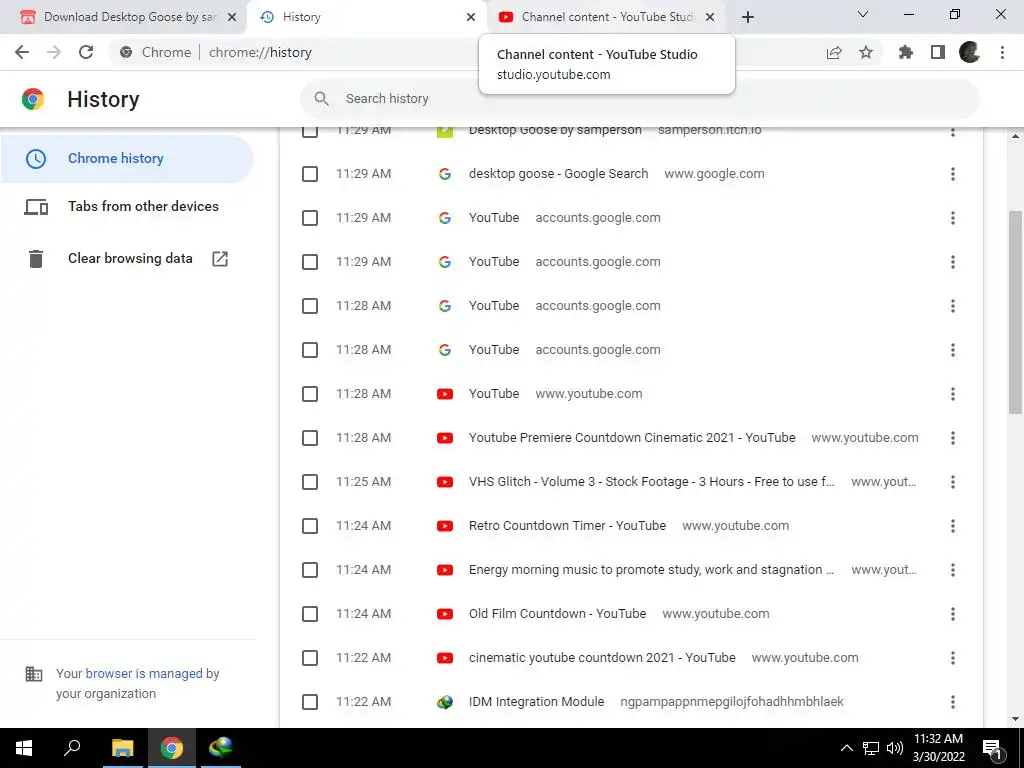Open Youtube Premiere Countdown Cinematic 2021 link
The height and width of the screenshot is (768, 1024).
click(x=632, y=438)
